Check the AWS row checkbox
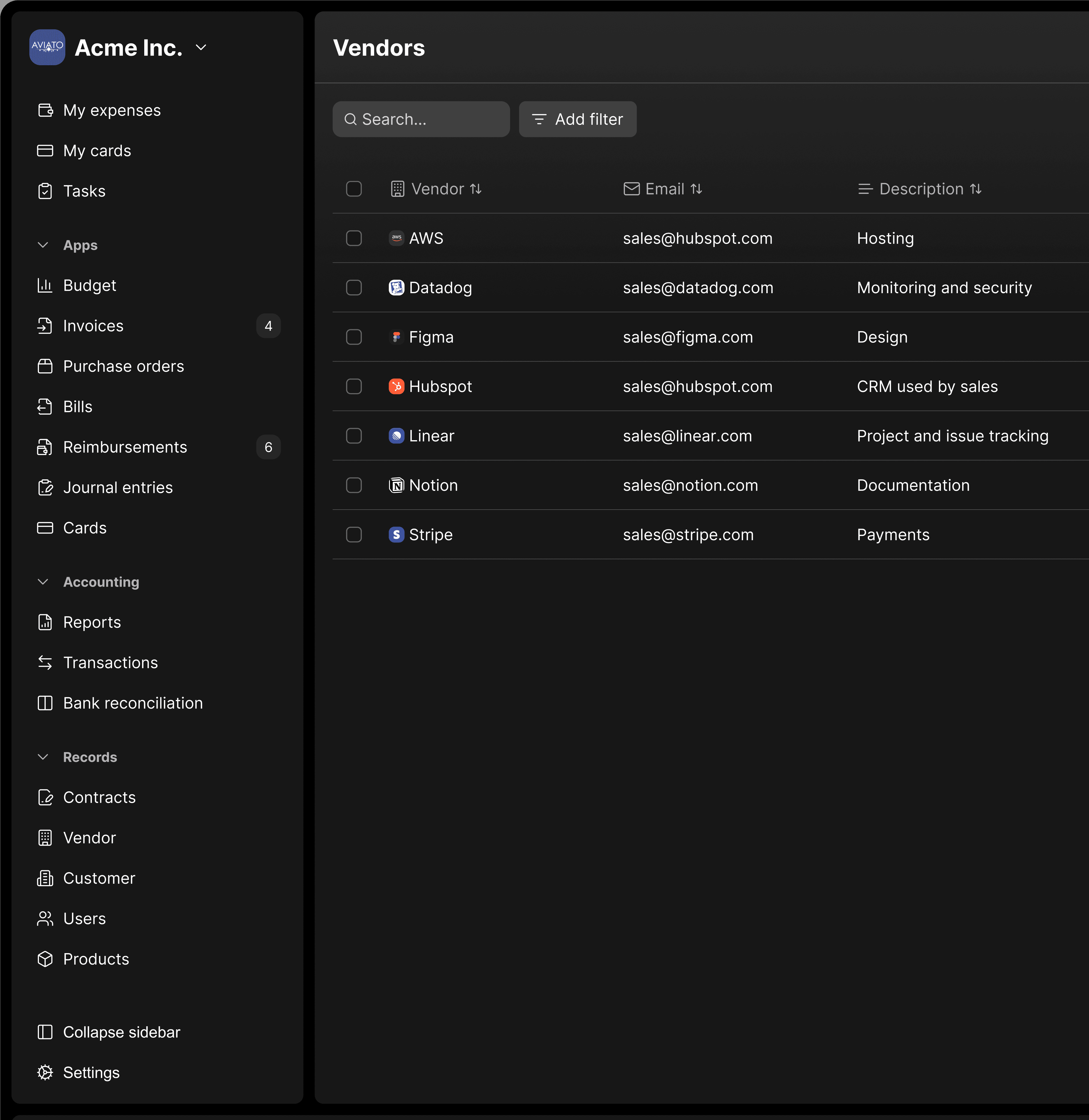1089x1120 pixels. point(354,238)
